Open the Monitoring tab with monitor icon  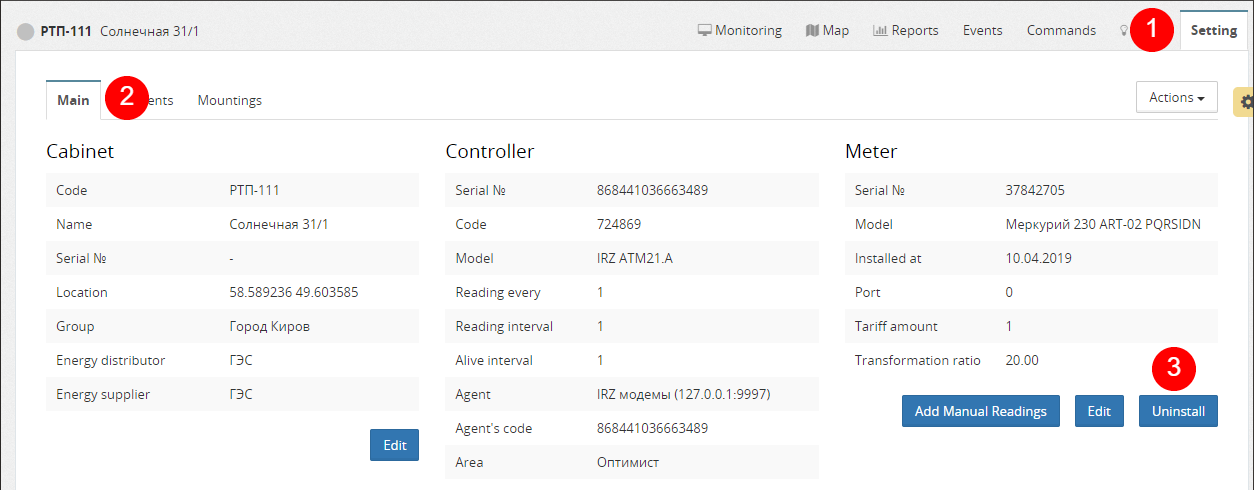pos(739,31)
